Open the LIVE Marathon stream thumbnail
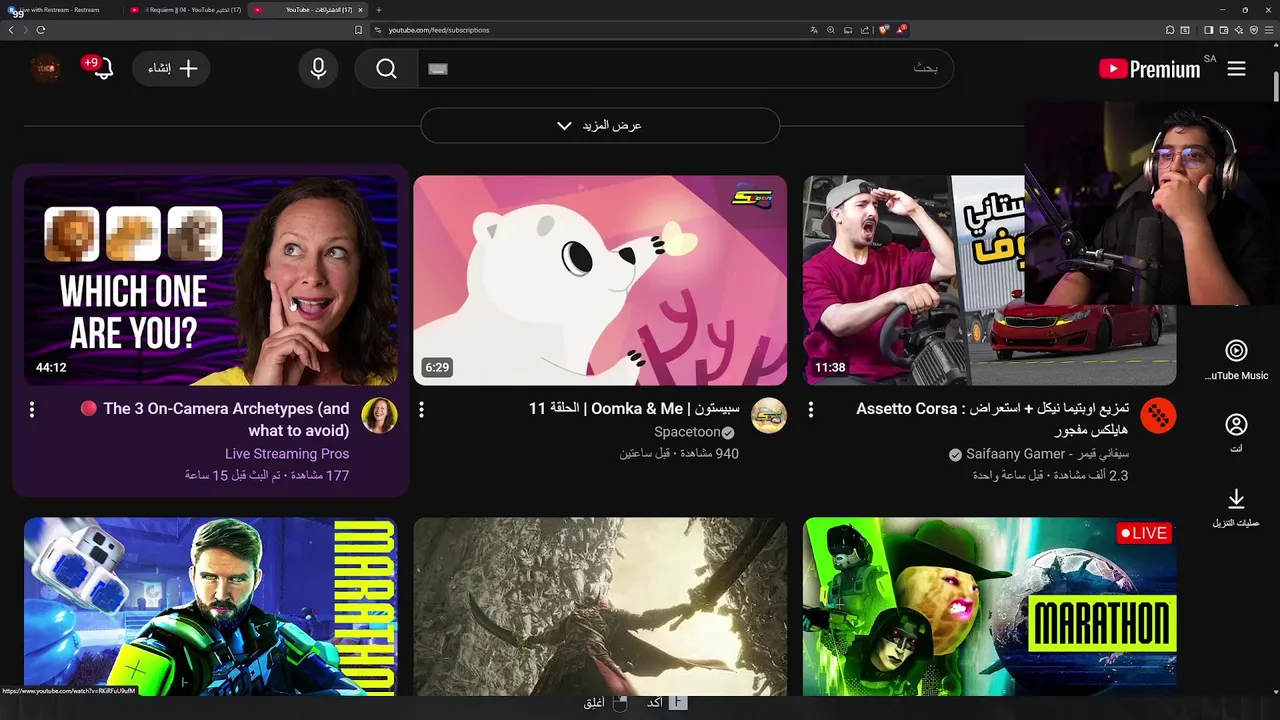The image size is (1280, 720). 989,606
